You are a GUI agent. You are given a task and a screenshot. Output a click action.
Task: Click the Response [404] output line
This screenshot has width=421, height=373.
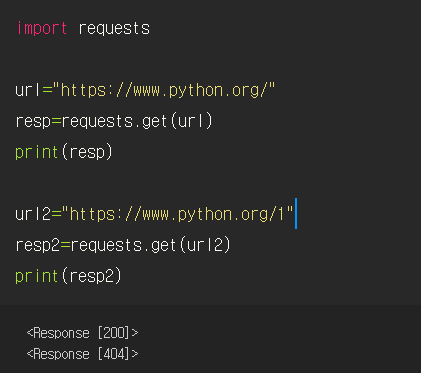click(x=82, y=354)
